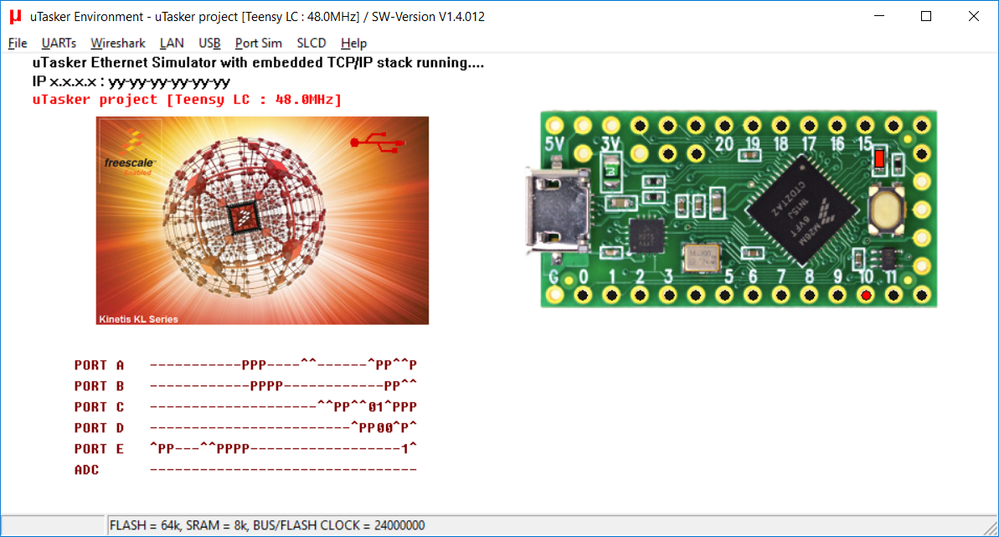999x537 pixels.
Task: Click the pin pad above label 19
Action: (x=752, y=125)
